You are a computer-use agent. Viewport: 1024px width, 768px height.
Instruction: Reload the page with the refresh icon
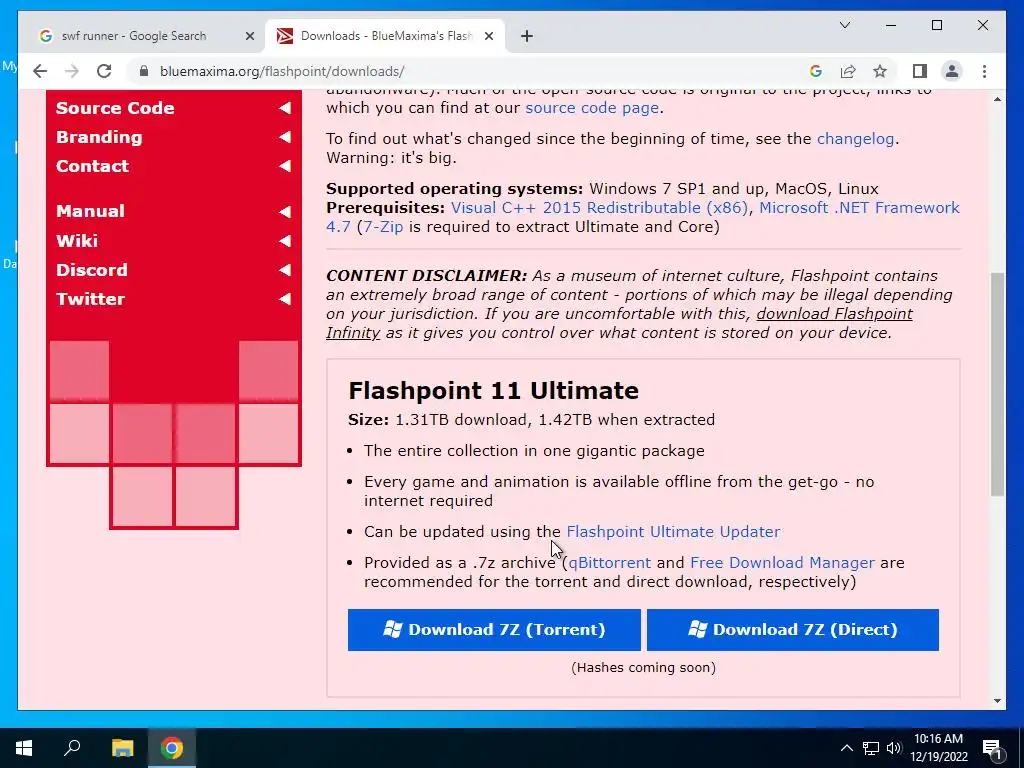point(104,71)
